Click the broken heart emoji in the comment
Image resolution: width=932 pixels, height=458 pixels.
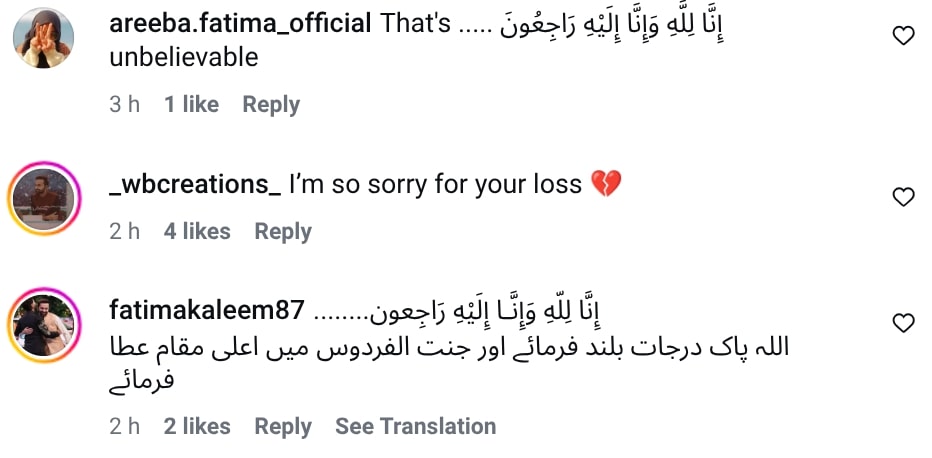click(x=606, y=185)
